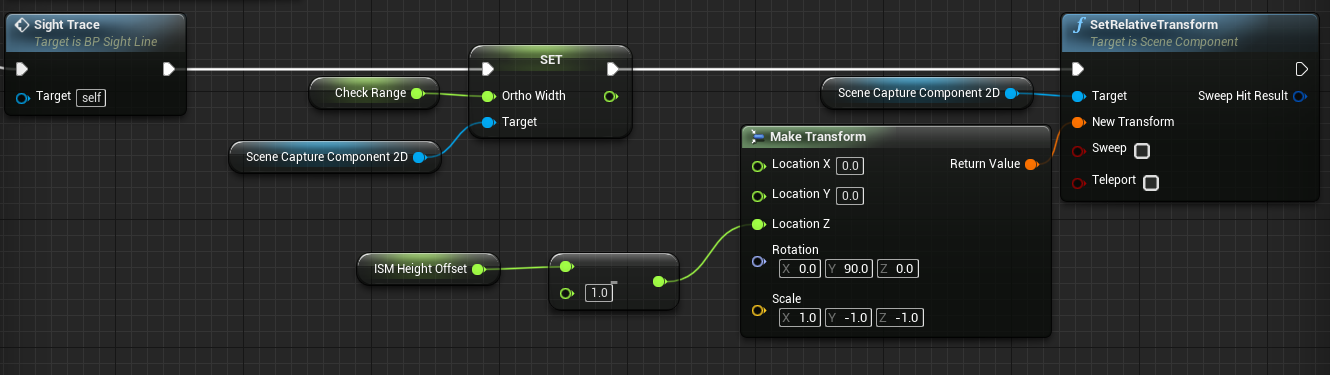The width and height of the screenshot is (1330, 375).
Task: Click pin of Scene Capture node near SetRelativeTransform
Action: coord(1011,93)
